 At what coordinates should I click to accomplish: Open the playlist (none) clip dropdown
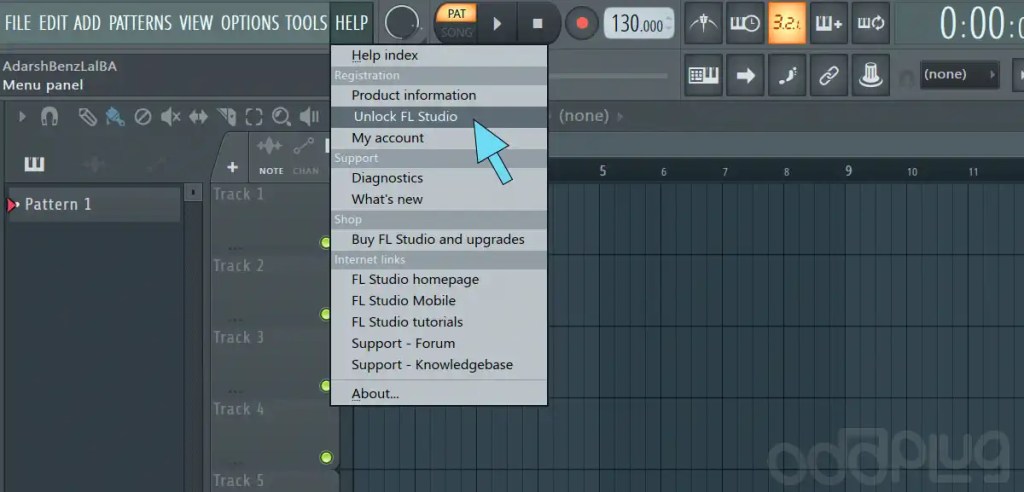[590, 116]
